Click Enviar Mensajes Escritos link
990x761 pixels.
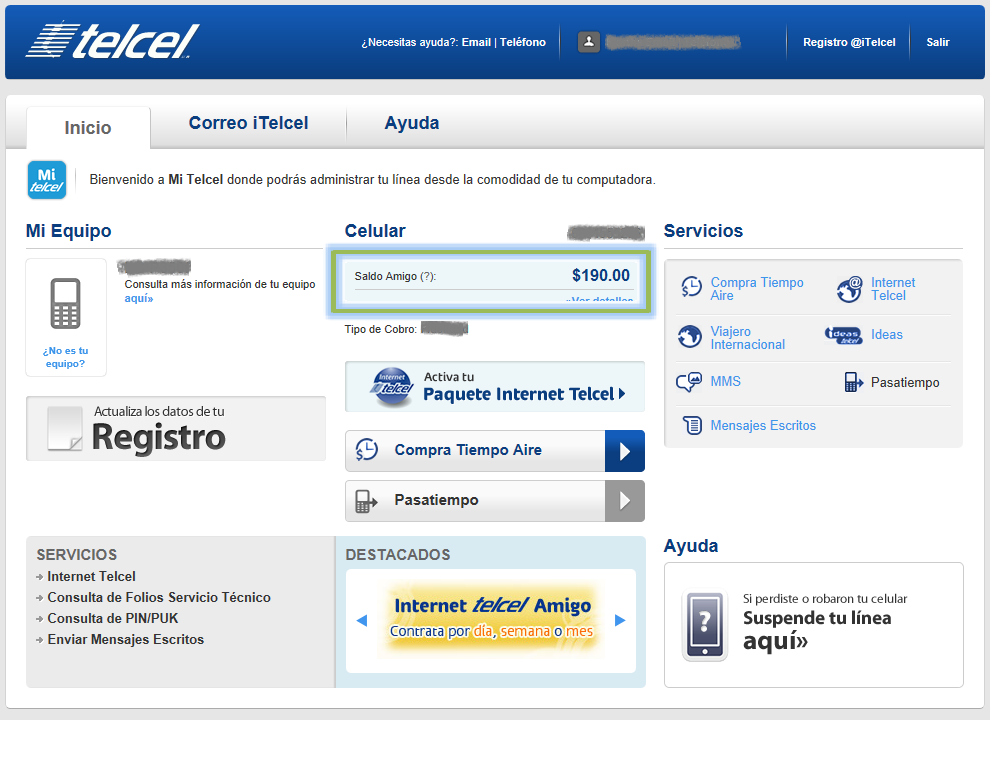[126, 639]
